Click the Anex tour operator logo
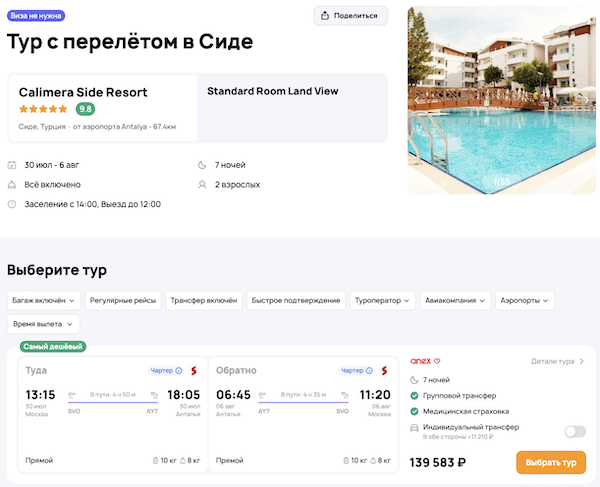The image size is (600, 487). point(421,361)
